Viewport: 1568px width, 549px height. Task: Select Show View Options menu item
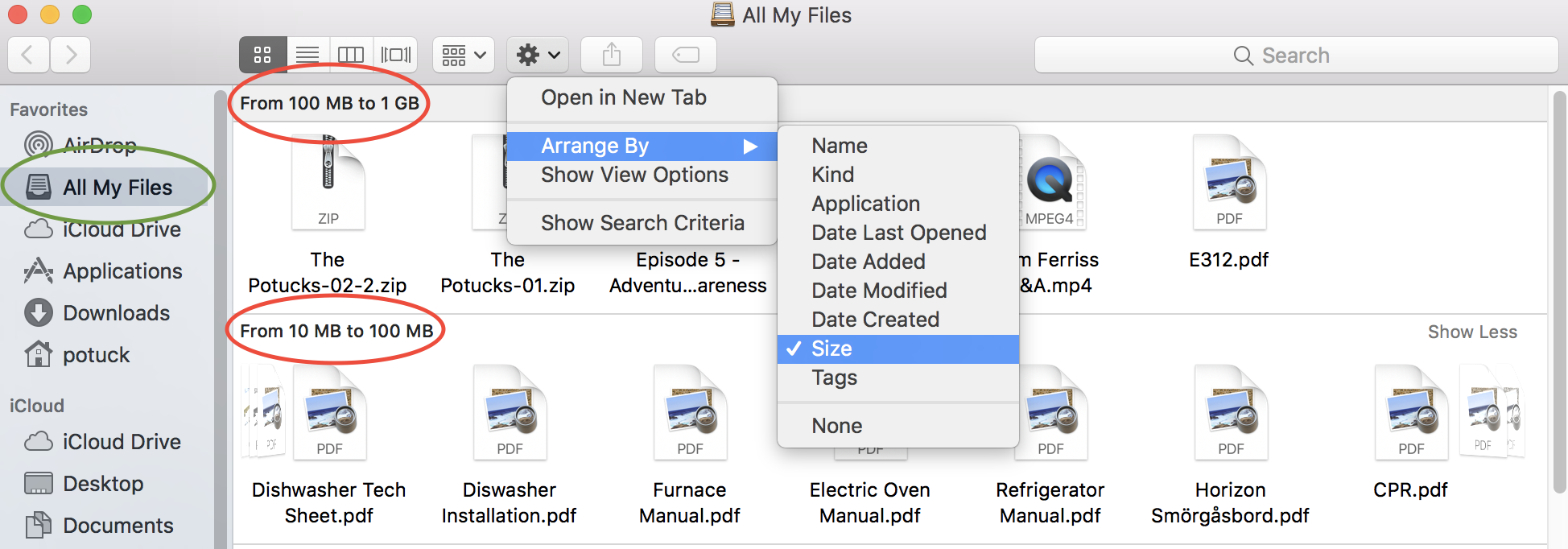tap(634, 175)
